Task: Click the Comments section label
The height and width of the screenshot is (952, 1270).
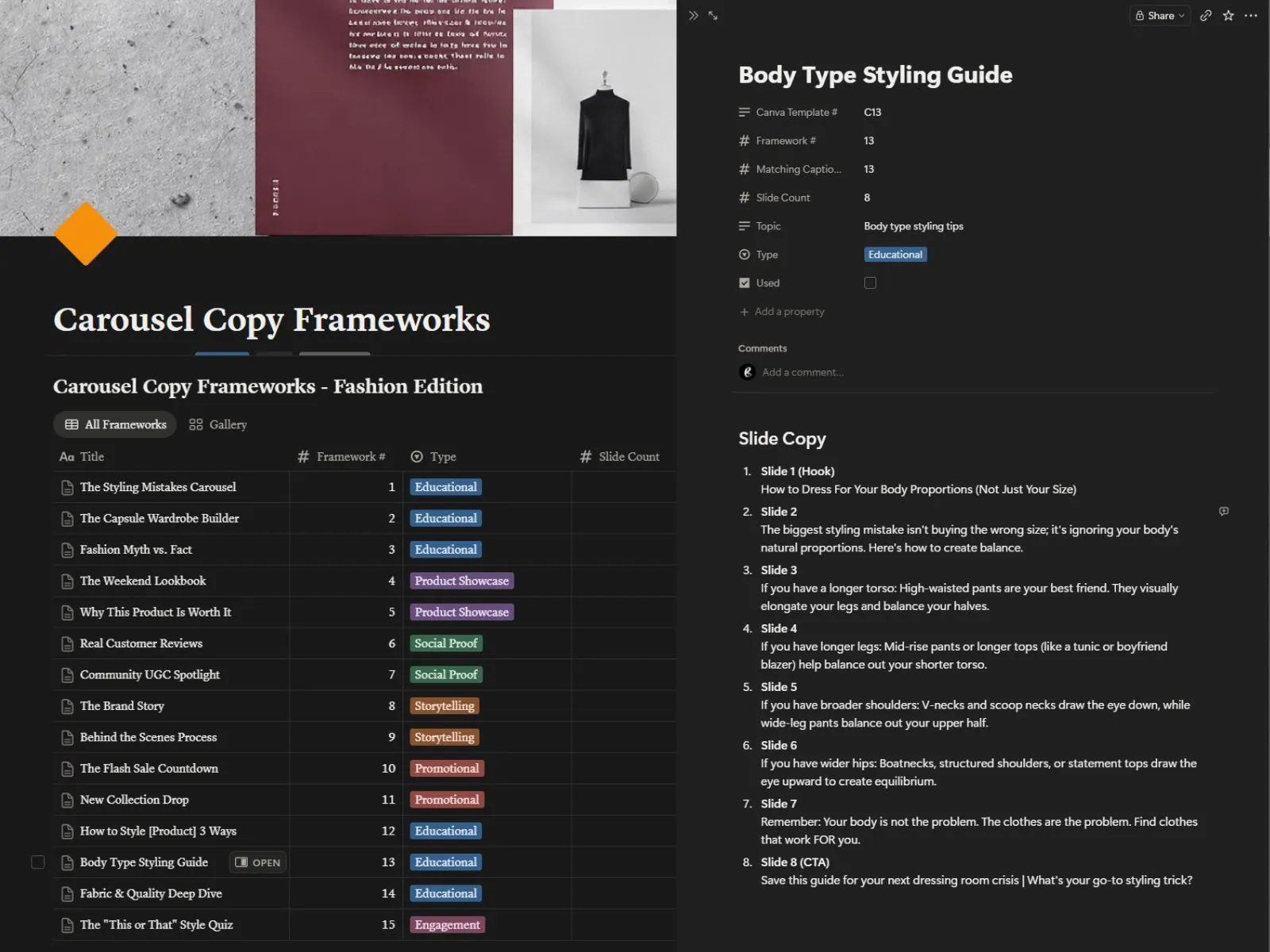Action: point(762,348)
